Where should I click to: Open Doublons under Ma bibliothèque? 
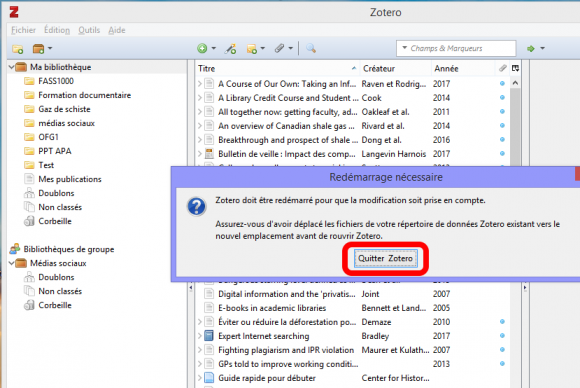[x=56, y=193]
